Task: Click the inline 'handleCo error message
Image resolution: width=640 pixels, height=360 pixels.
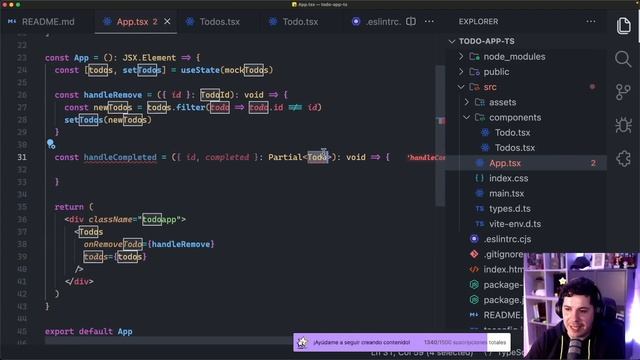Action: (x=426, y=158)
